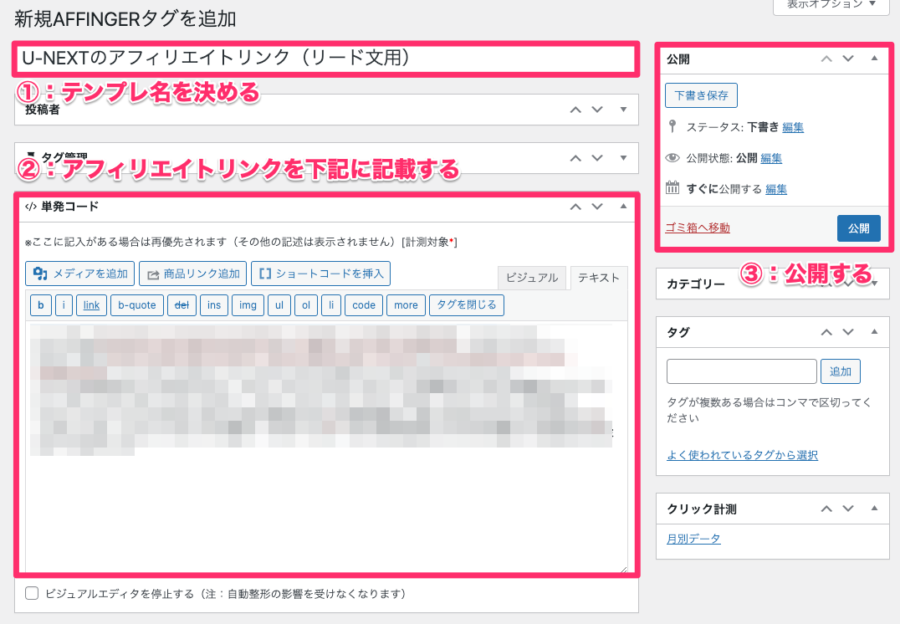This screenshot has width=900, height=624.
Task: Insert bold tag with b button
Action: (x=41, y=305)
